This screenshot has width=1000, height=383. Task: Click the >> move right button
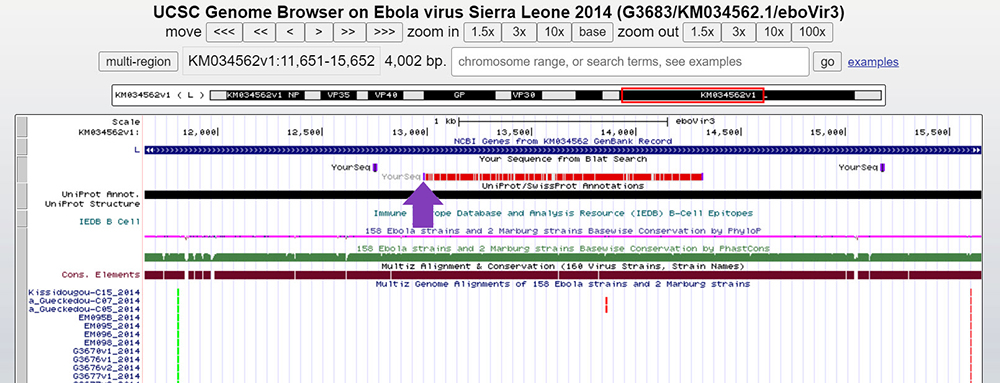coord(349,33)
